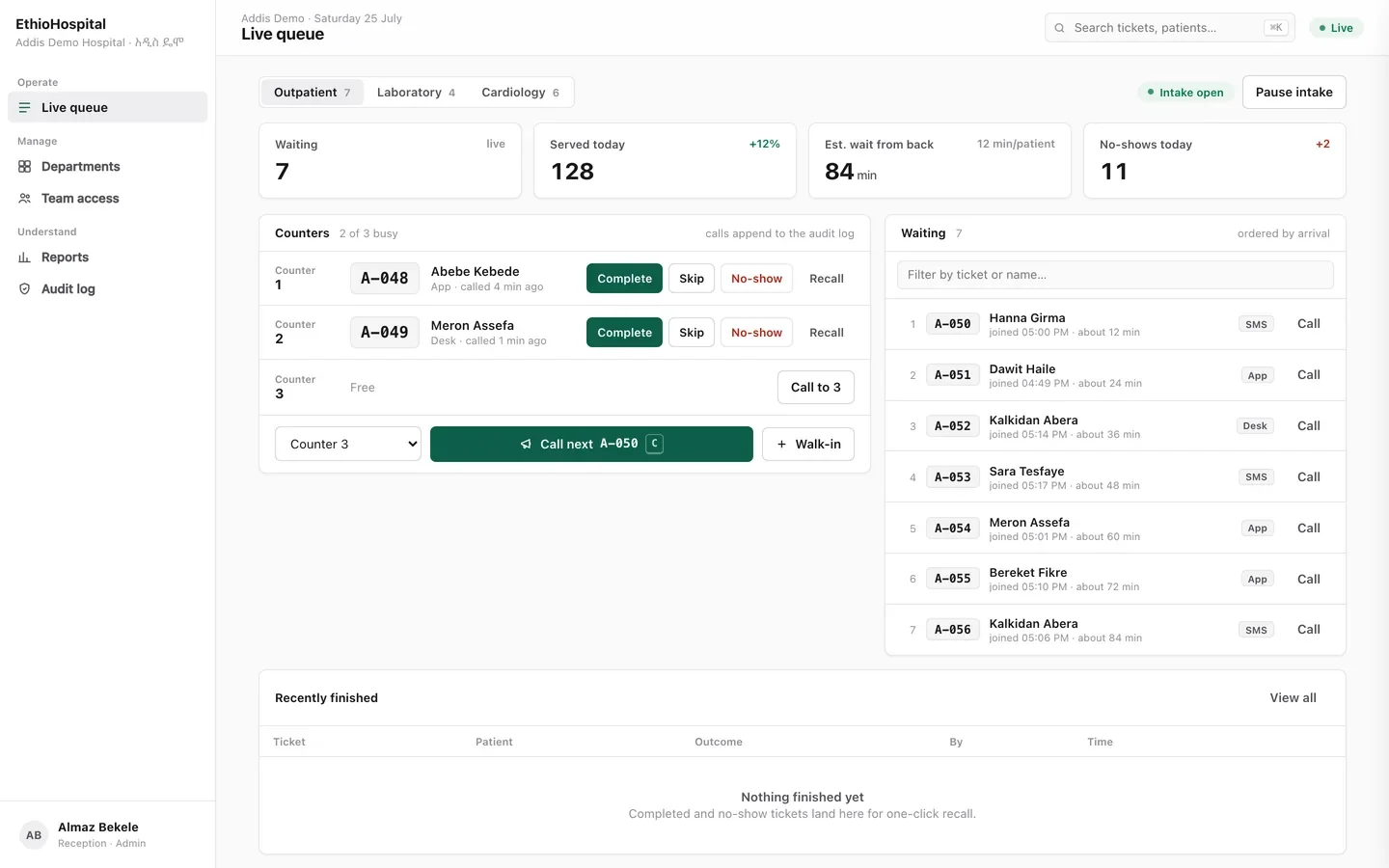Click the megaphone icon on Call next
This screenshot has height=868, width=1389.
(526, 445)
